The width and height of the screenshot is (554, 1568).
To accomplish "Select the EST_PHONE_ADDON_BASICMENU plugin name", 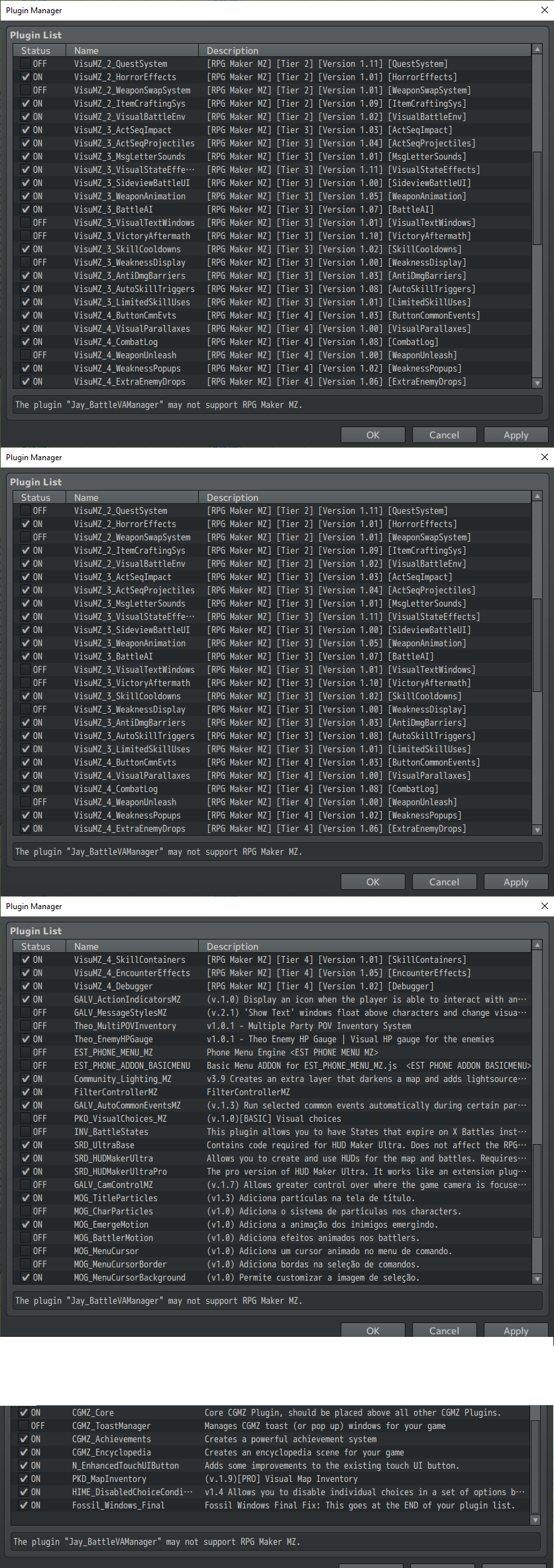I will 132,1065.
